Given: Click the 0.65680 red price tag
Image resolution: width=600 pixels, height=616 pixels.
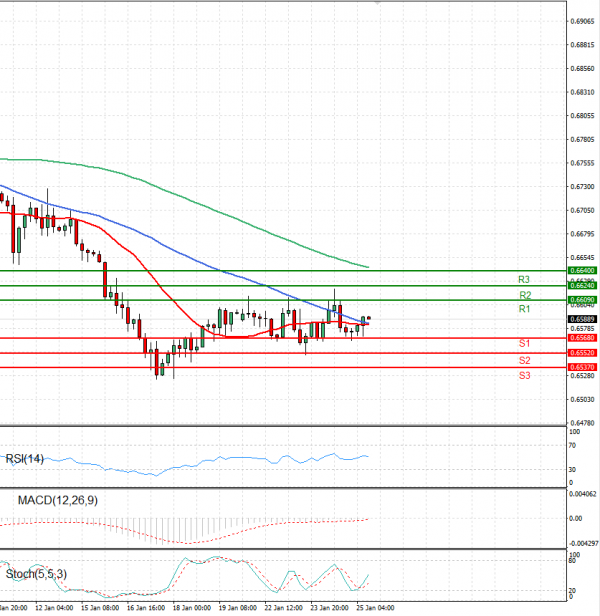Looking at the screenshot, I should point(583,337).
